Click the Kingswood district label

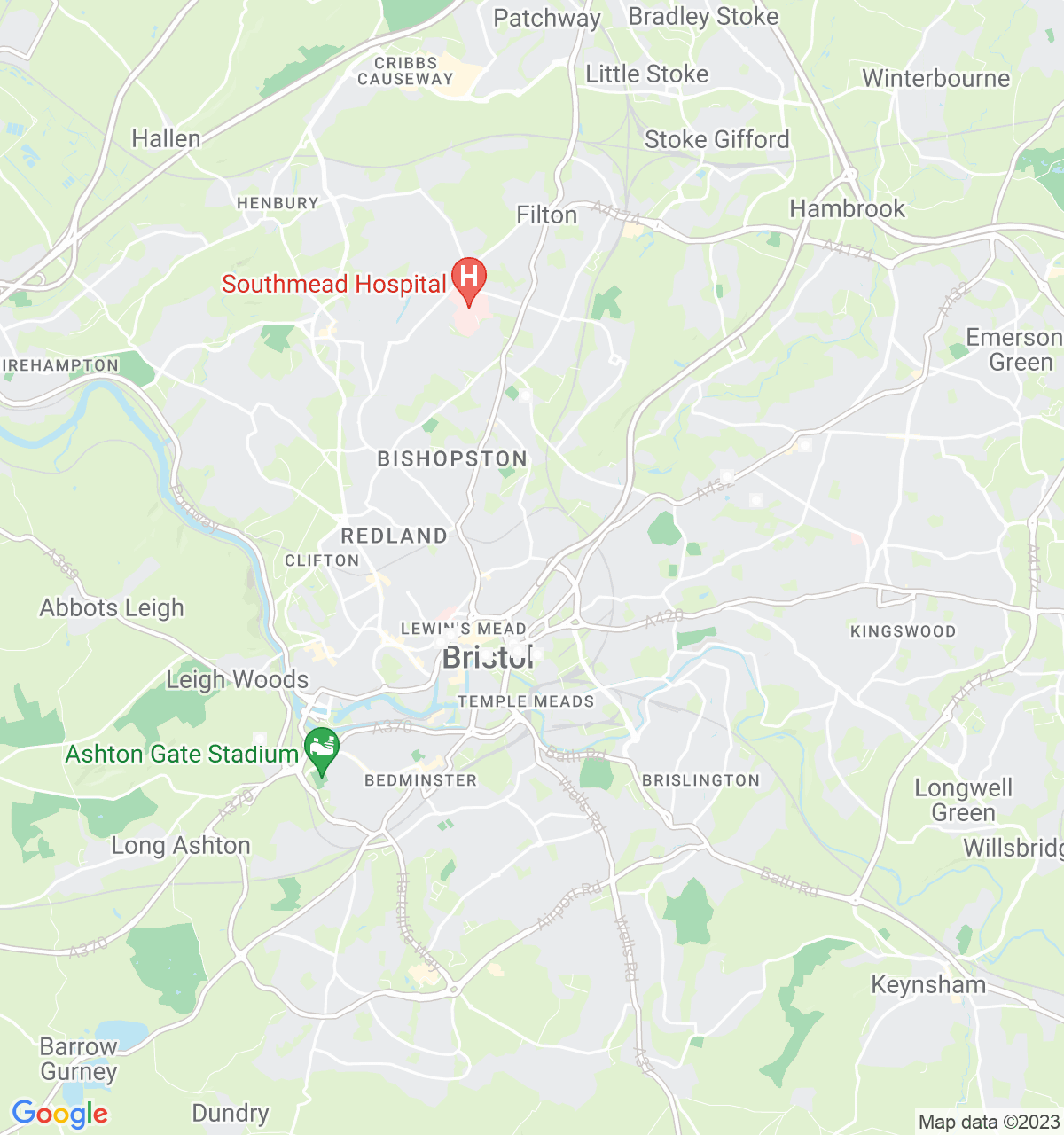(903, 631)
